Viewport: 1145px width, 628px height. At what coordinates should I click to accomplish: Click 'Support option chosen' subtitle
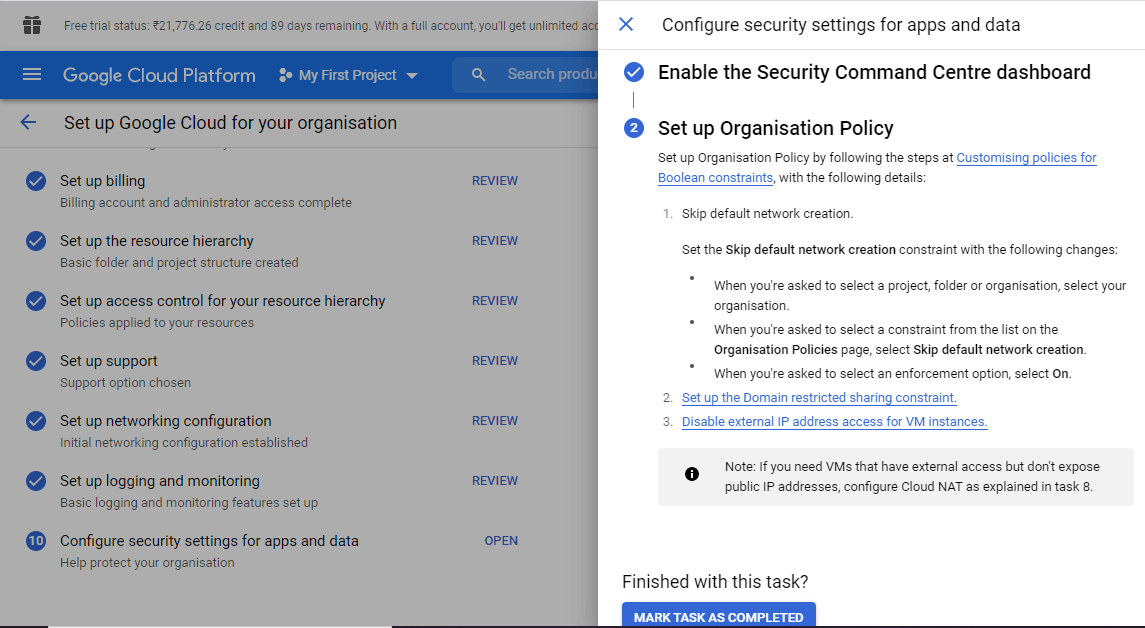pyautogui.click(x=125, y=382)
